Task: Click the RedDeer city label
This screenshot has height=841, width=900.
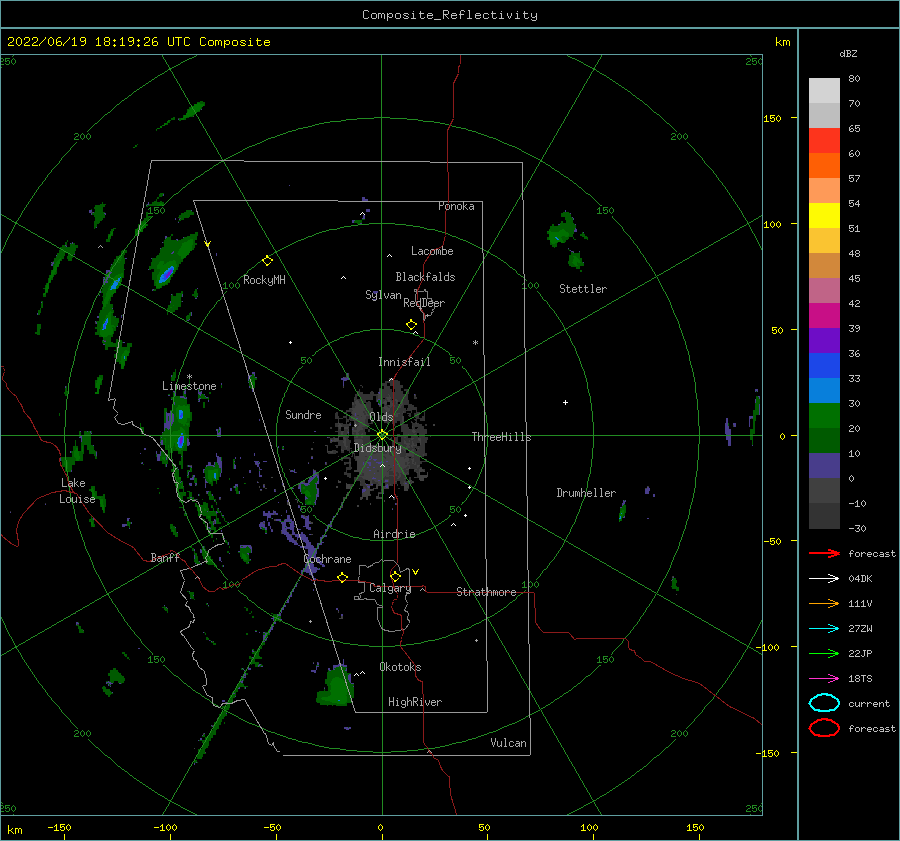Action: pyautogui.click(x=424, y=303)
